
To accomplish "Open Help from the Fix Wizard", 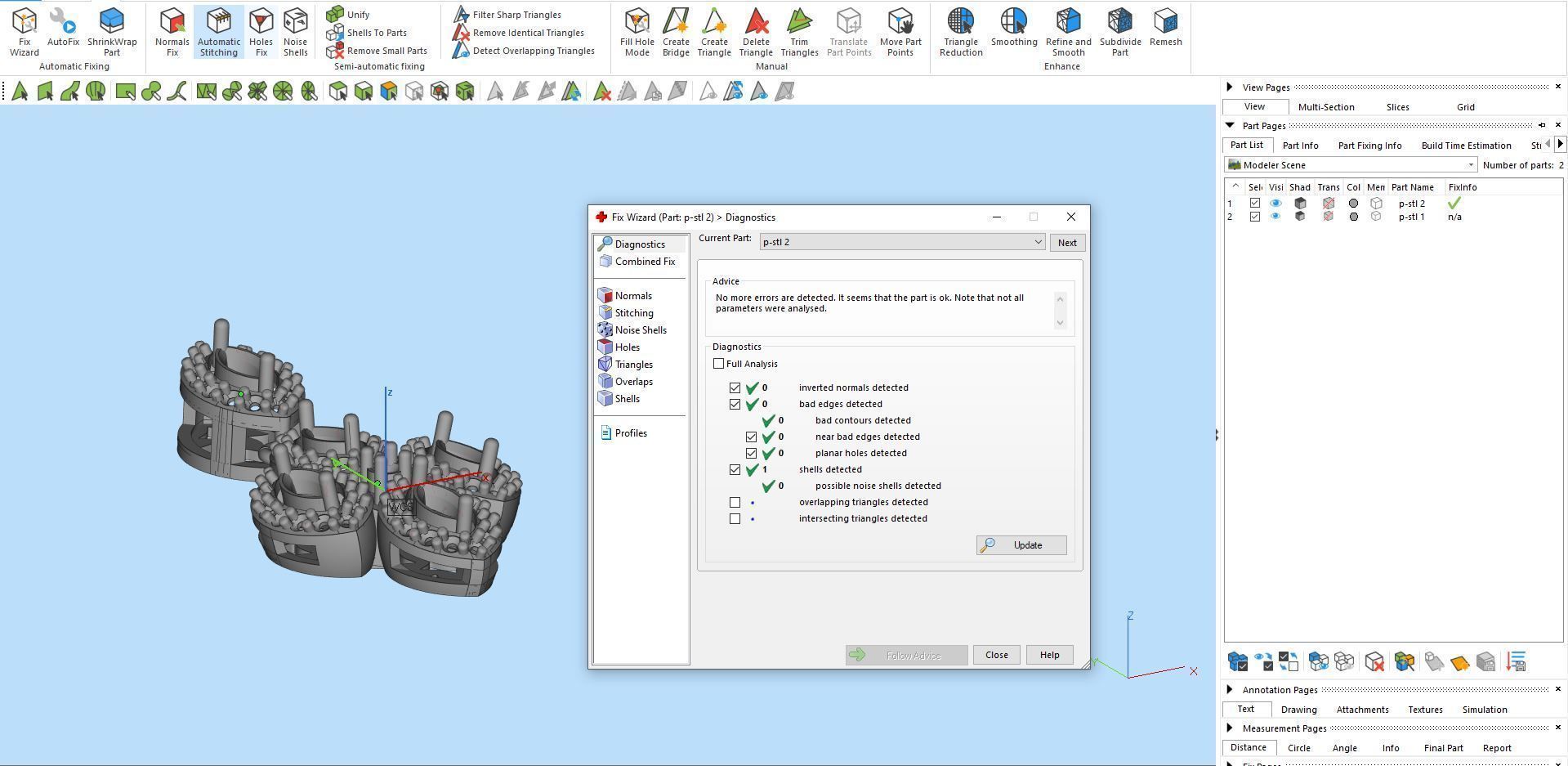I will (x=1049, y=655).
